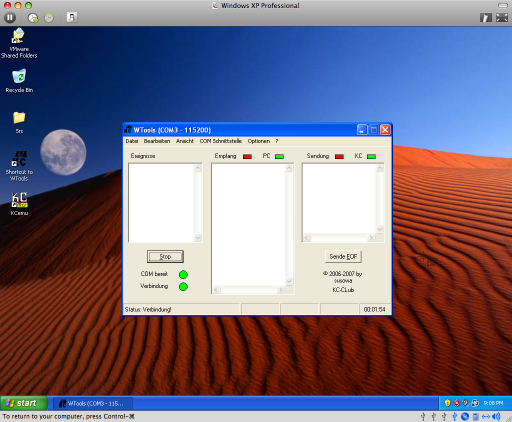The height and width of the screenshot is (422, 512).
Task: Click the green Verbindung light
Action: (x=183, y=286)
